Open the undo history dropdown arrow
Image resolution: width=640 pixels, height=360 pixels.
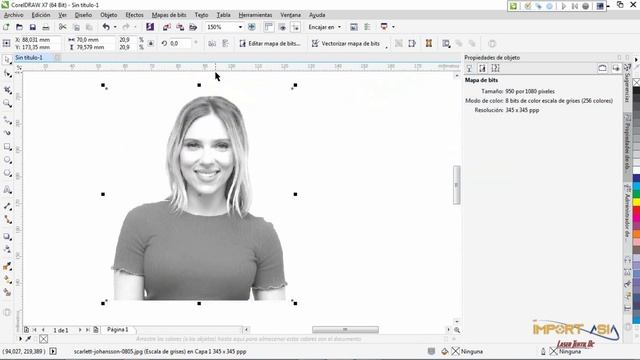115,27
